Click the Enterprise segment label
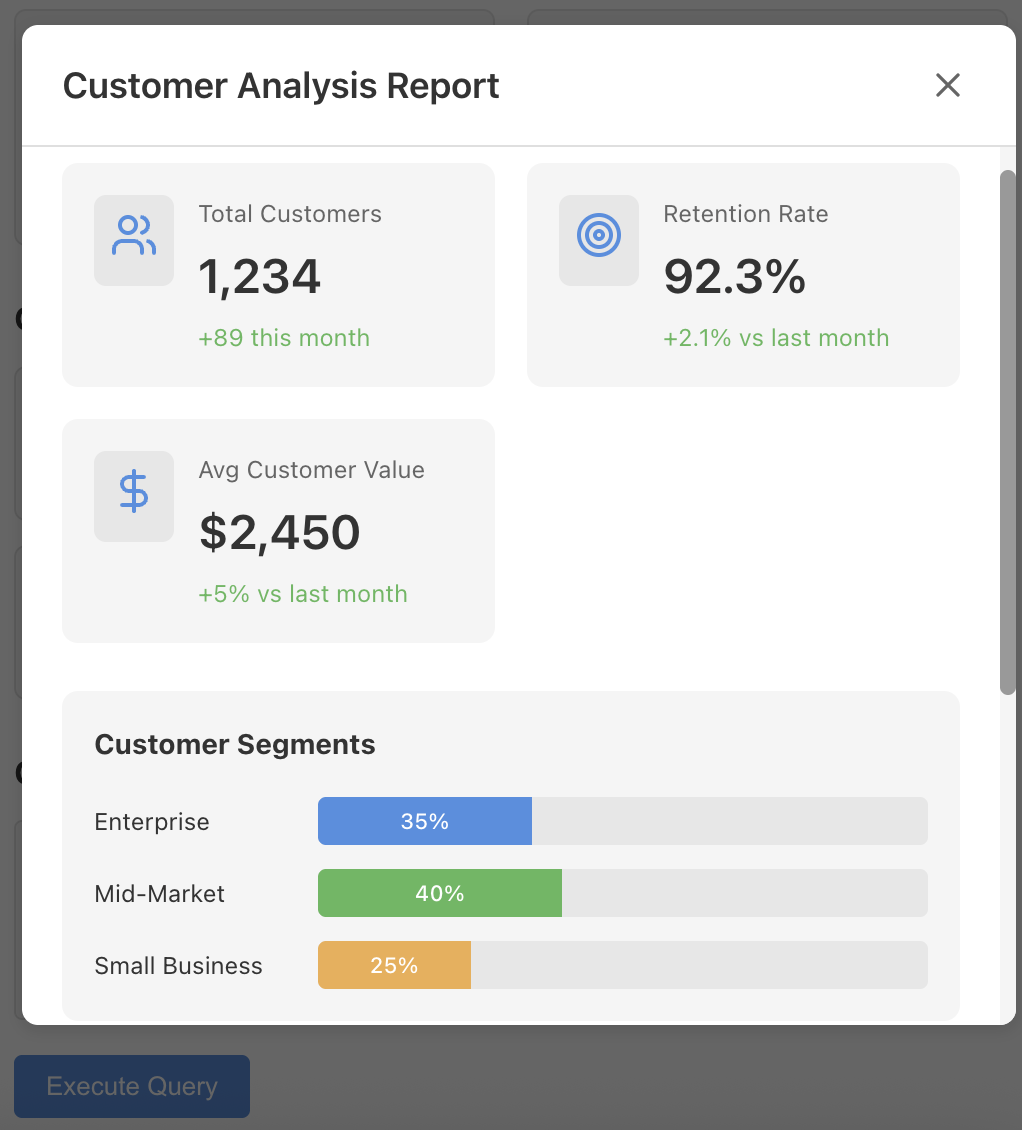The width and height of the screenshot is (1022, 1130). click(152, 822)
